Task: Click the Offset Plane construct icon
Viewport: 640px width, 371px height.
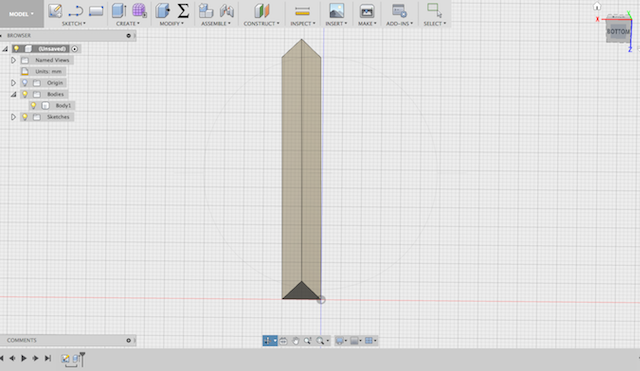Action: 262,11
